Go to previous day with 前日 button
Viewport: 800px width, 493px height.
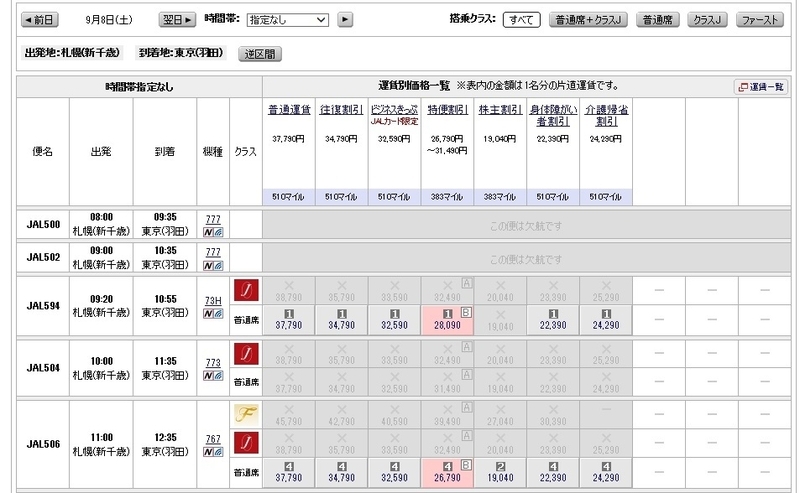tap(40, 20)
